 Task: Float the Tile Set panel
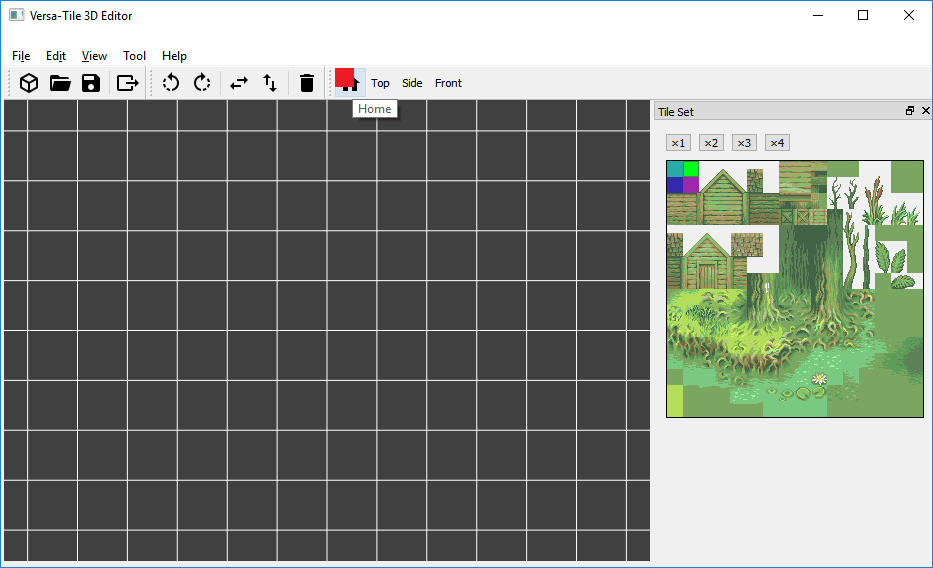910,111
